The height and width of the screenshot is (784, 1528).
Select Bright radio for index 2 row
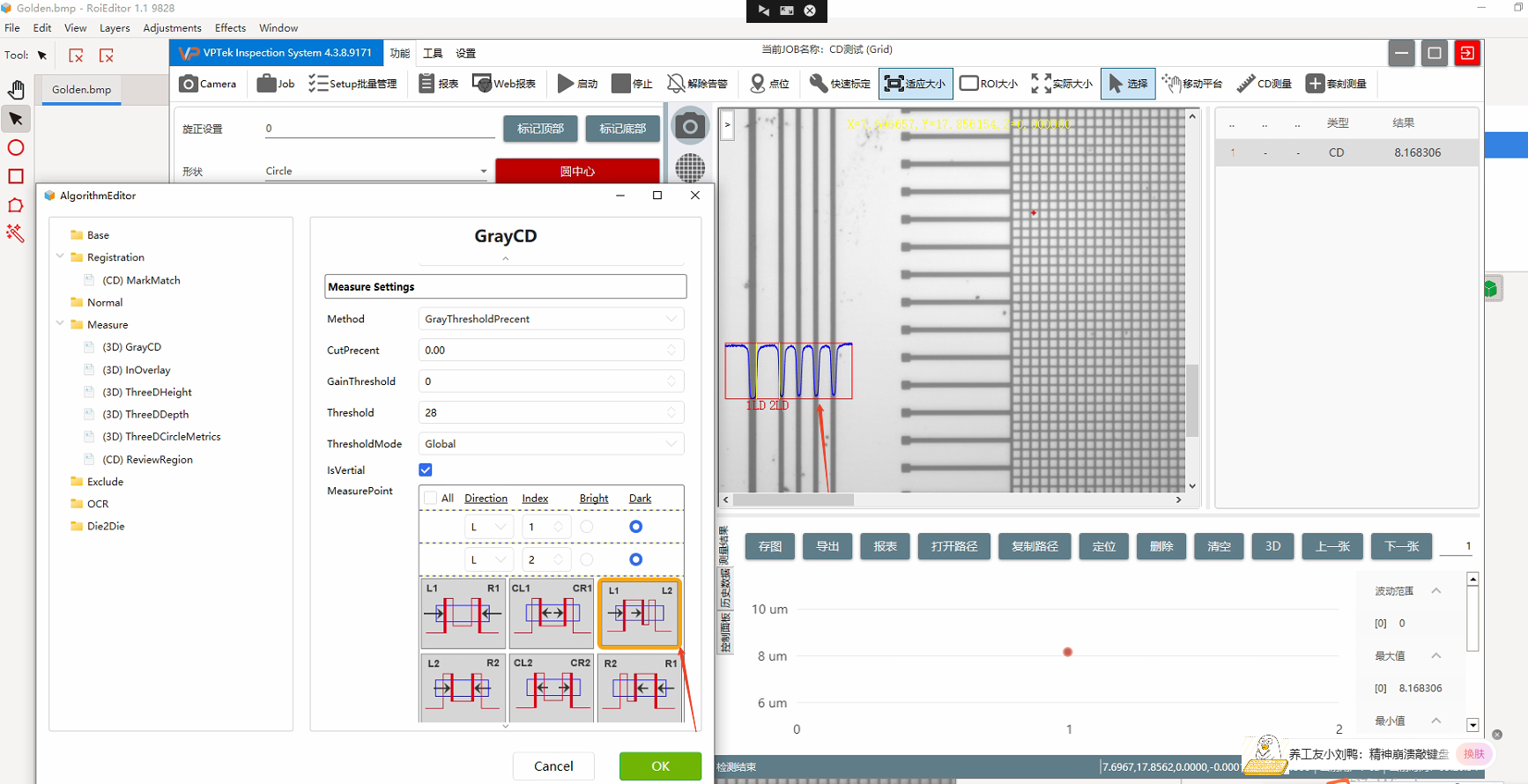587,559
